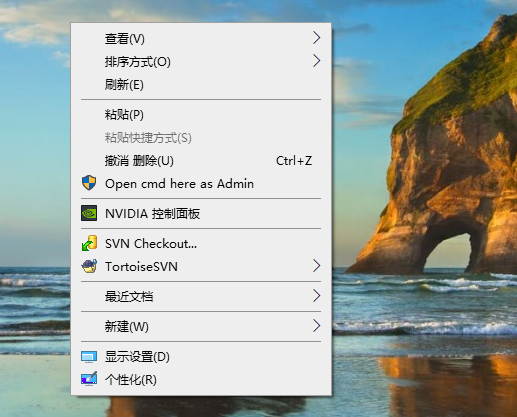The height and width of the screenshot is (417, 517).
Task: Click the TortoiseSVN tortoise icon
Action: [89, 266]
